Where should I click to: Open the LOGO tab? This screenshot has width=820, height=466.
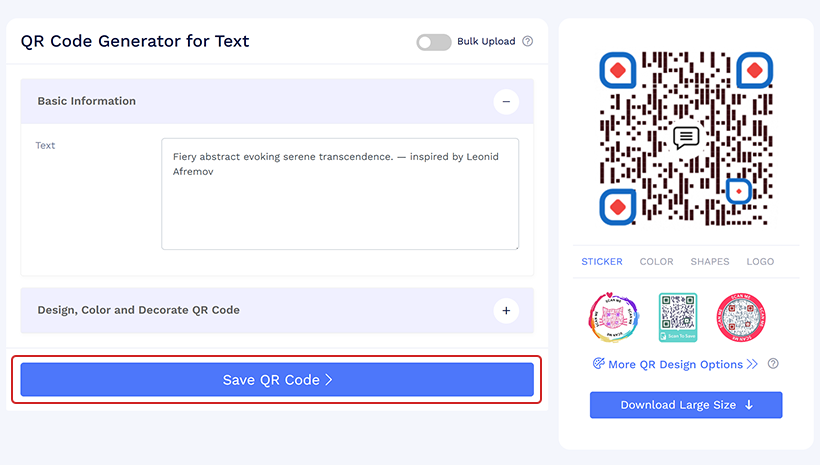760,262
